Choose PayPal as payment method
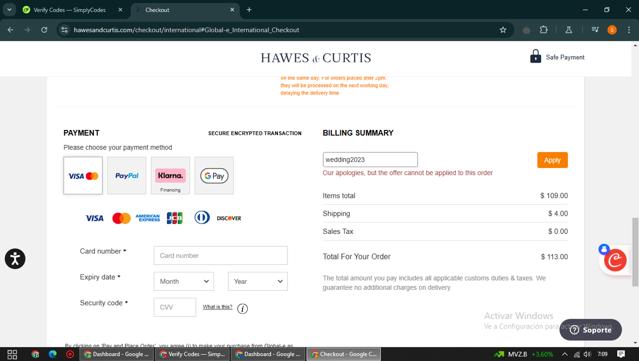 coord(127,176)
